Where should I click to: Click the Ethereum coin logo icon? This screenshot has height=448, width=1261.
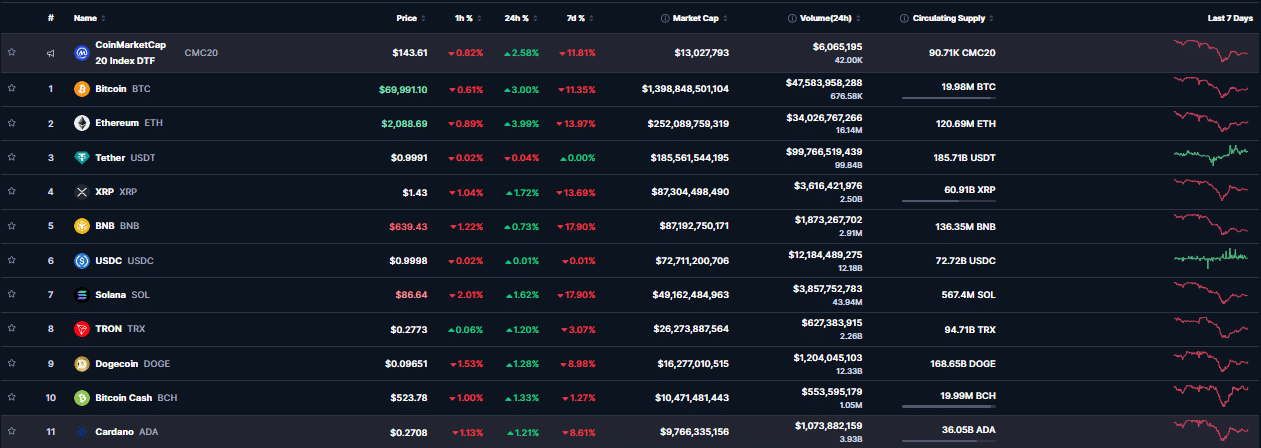[x=82, y=123]
